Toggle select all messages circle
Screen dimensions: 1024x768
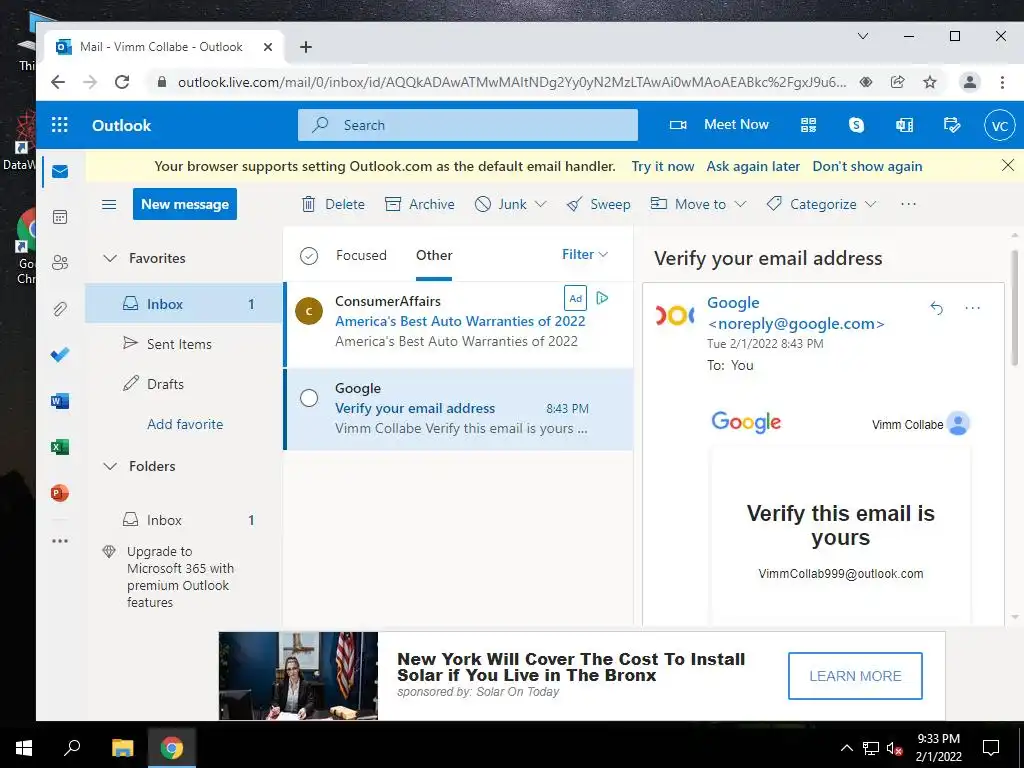(x=309, y=255)
